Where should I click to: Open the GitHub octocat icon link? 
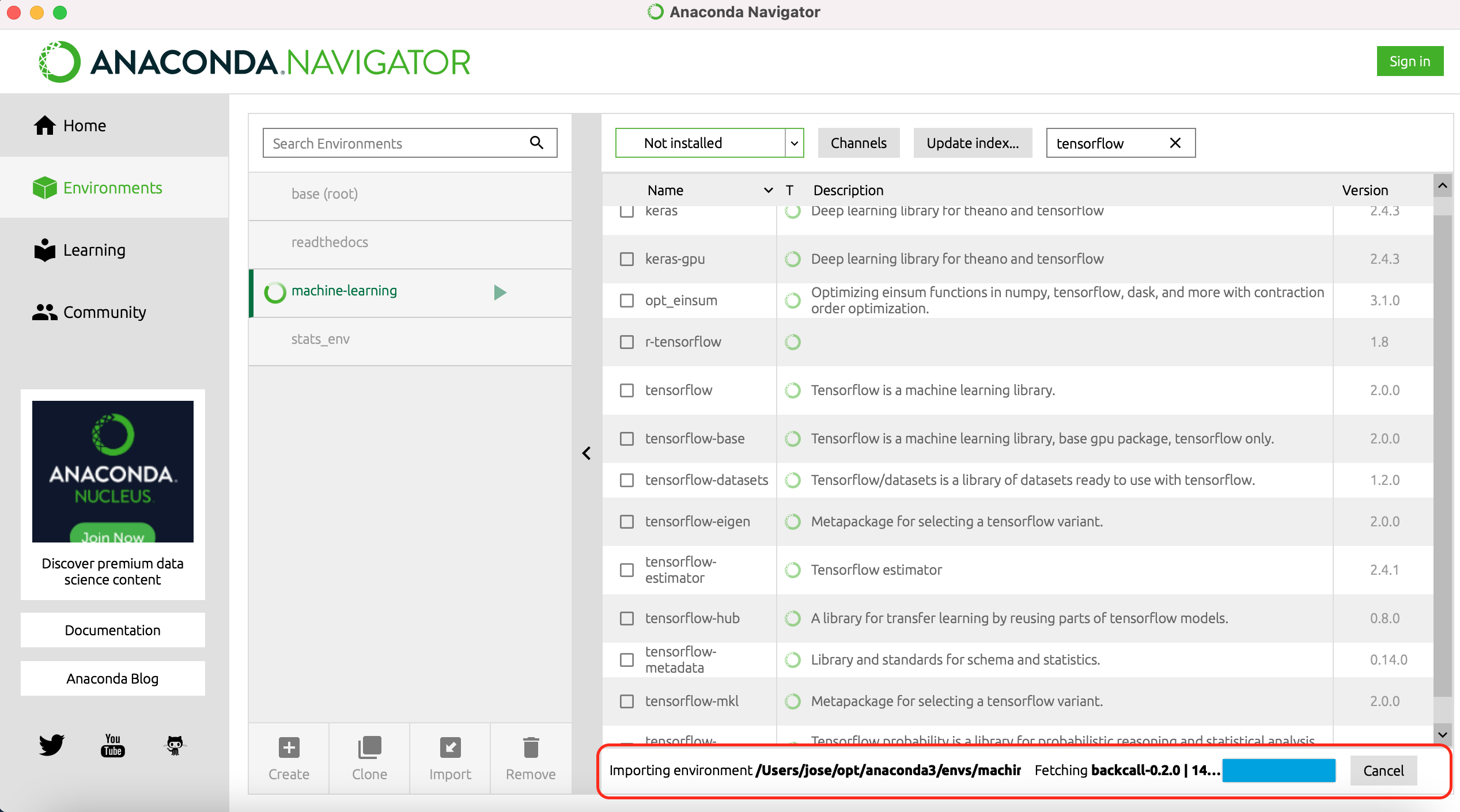(x=175, y=745)
